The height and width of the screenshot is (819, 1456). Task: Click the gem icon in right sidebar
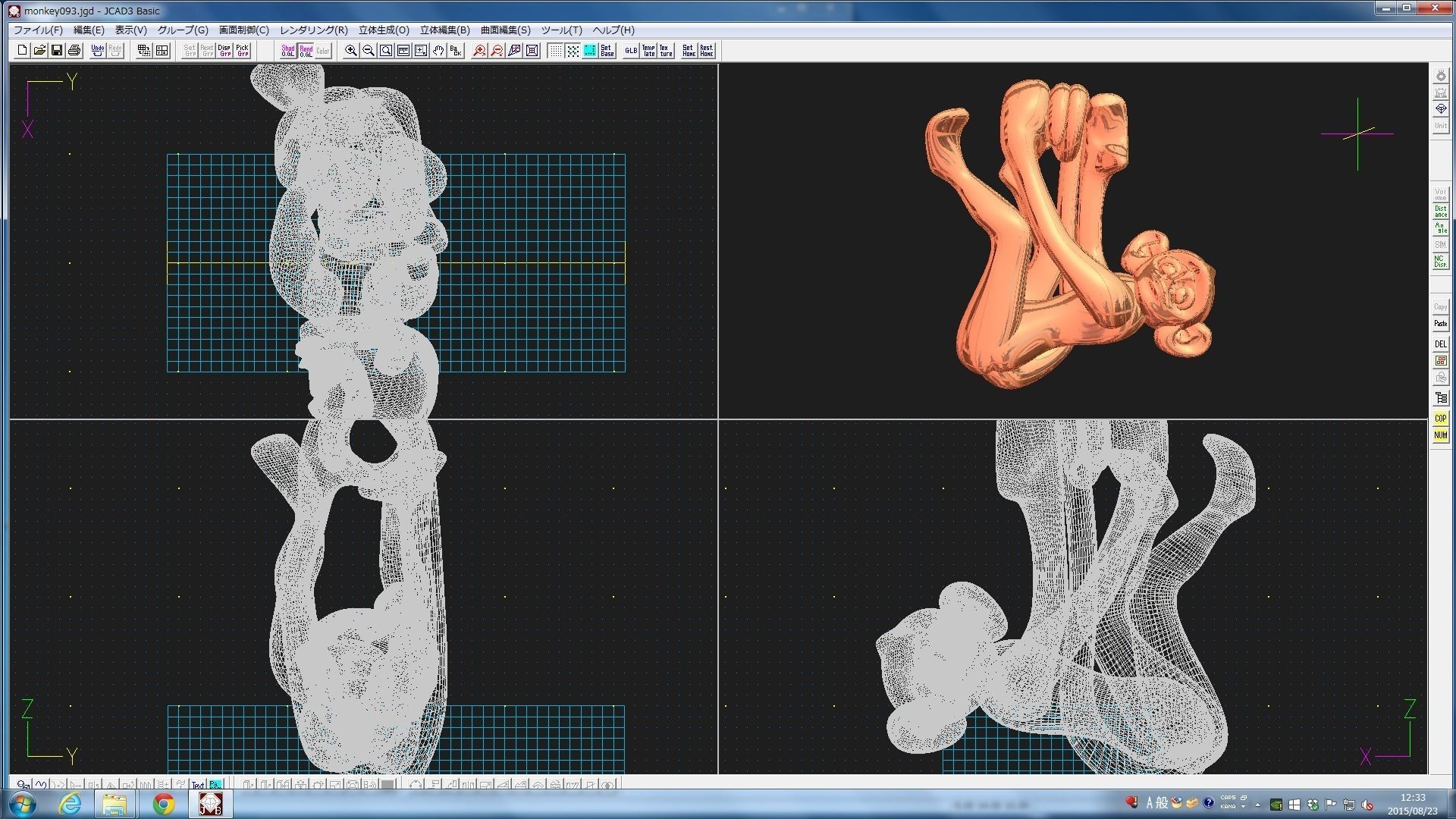pyautogui.click(x=1441, y=109)
